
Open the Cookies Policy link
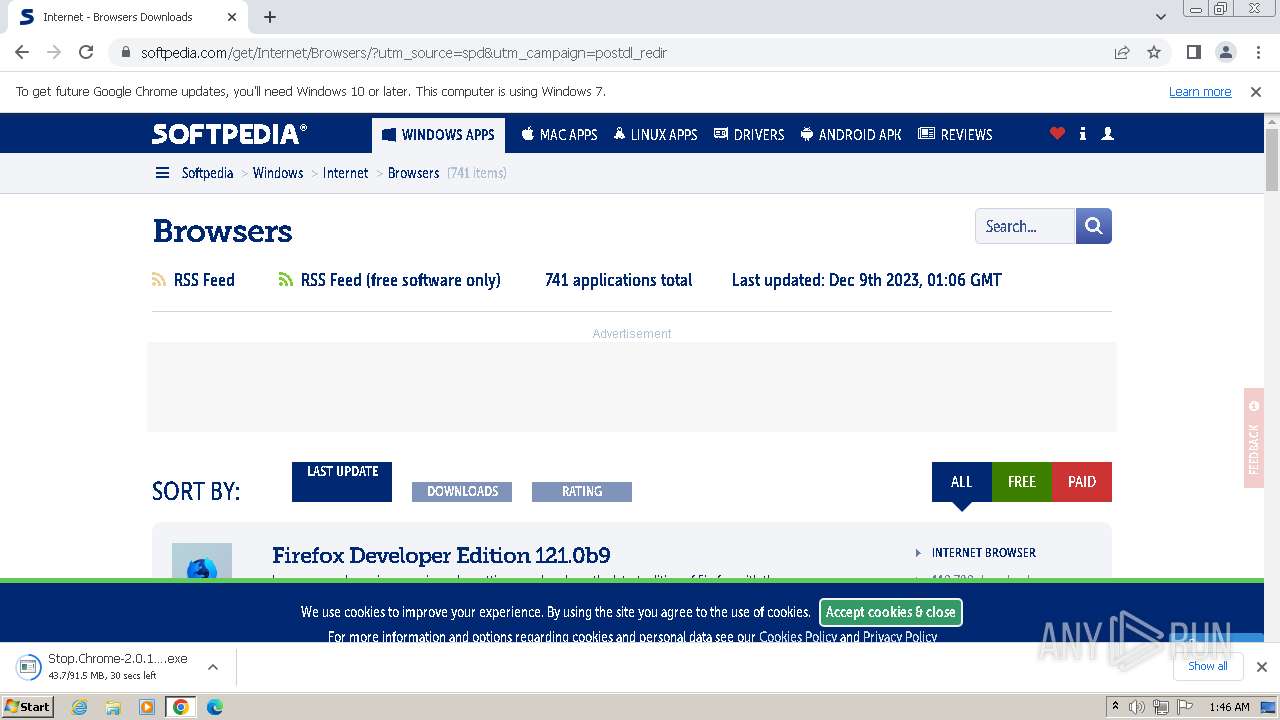pyautogui.click(x=798, y=636)
